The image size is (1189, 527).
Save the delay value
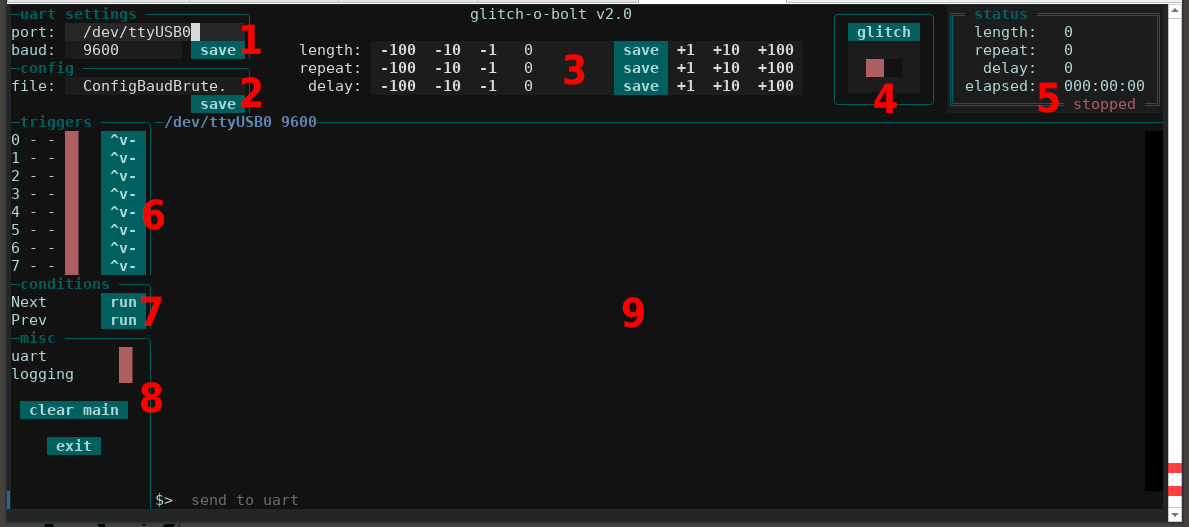click(x=641, y=86)
